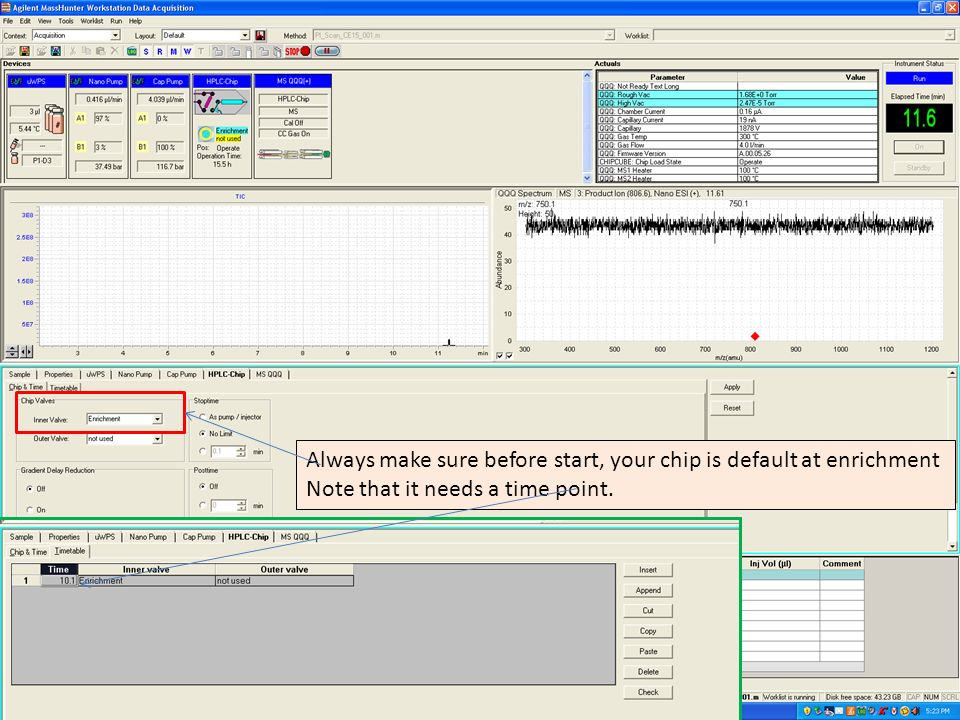Click the round enrichment valve icon

tap(206, 133)
